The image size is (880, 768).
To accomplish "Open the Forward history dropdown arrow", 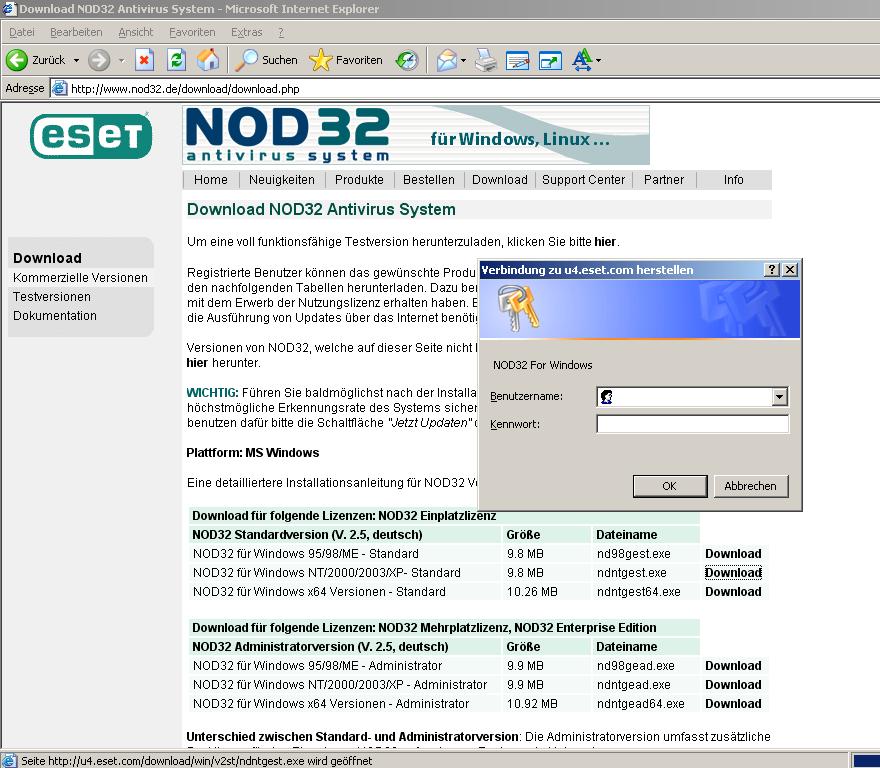I will tap(121, 60).
